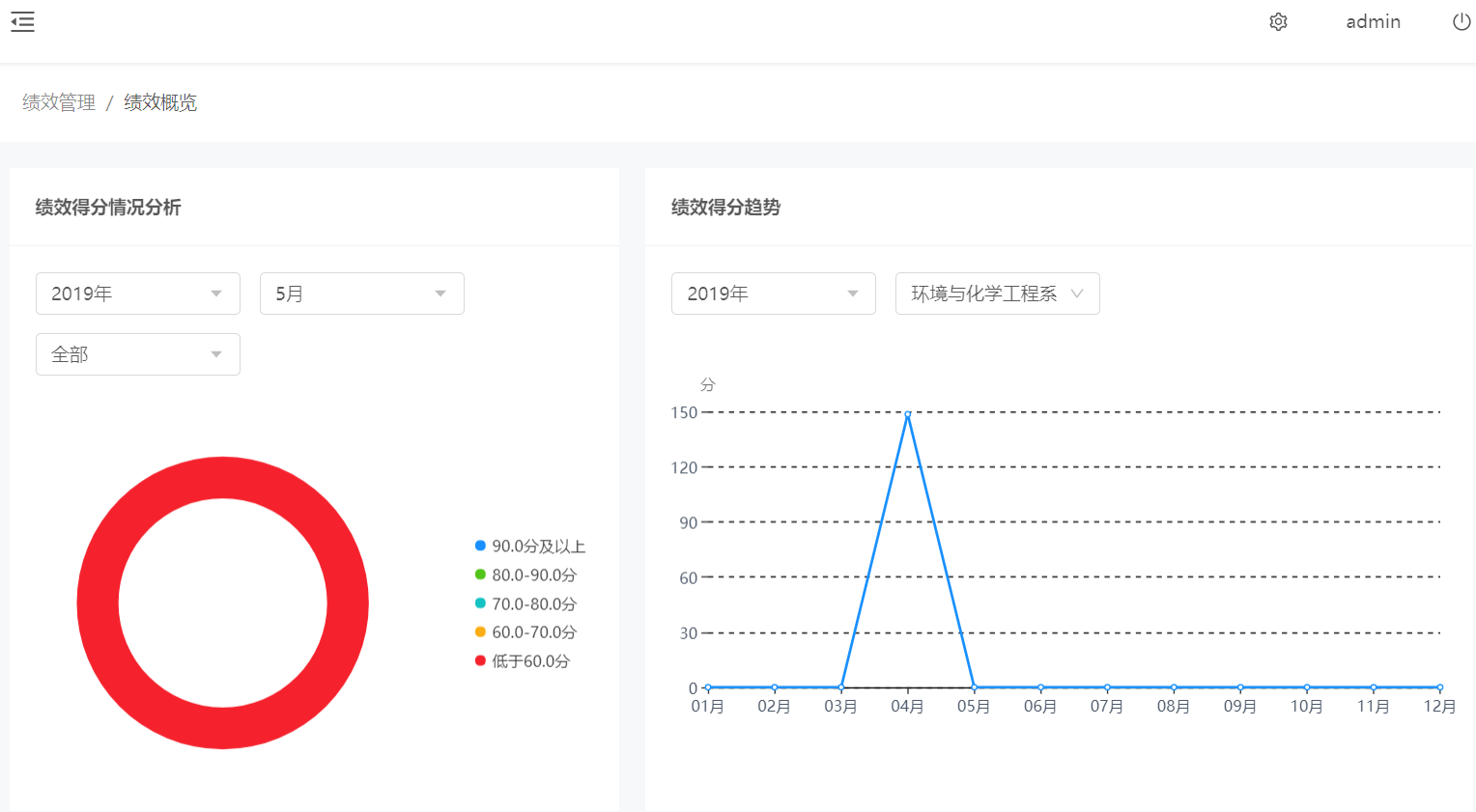Click the red donut chart ring
The height and width of the screenshot is (812, 1476).
pos(98,602)
